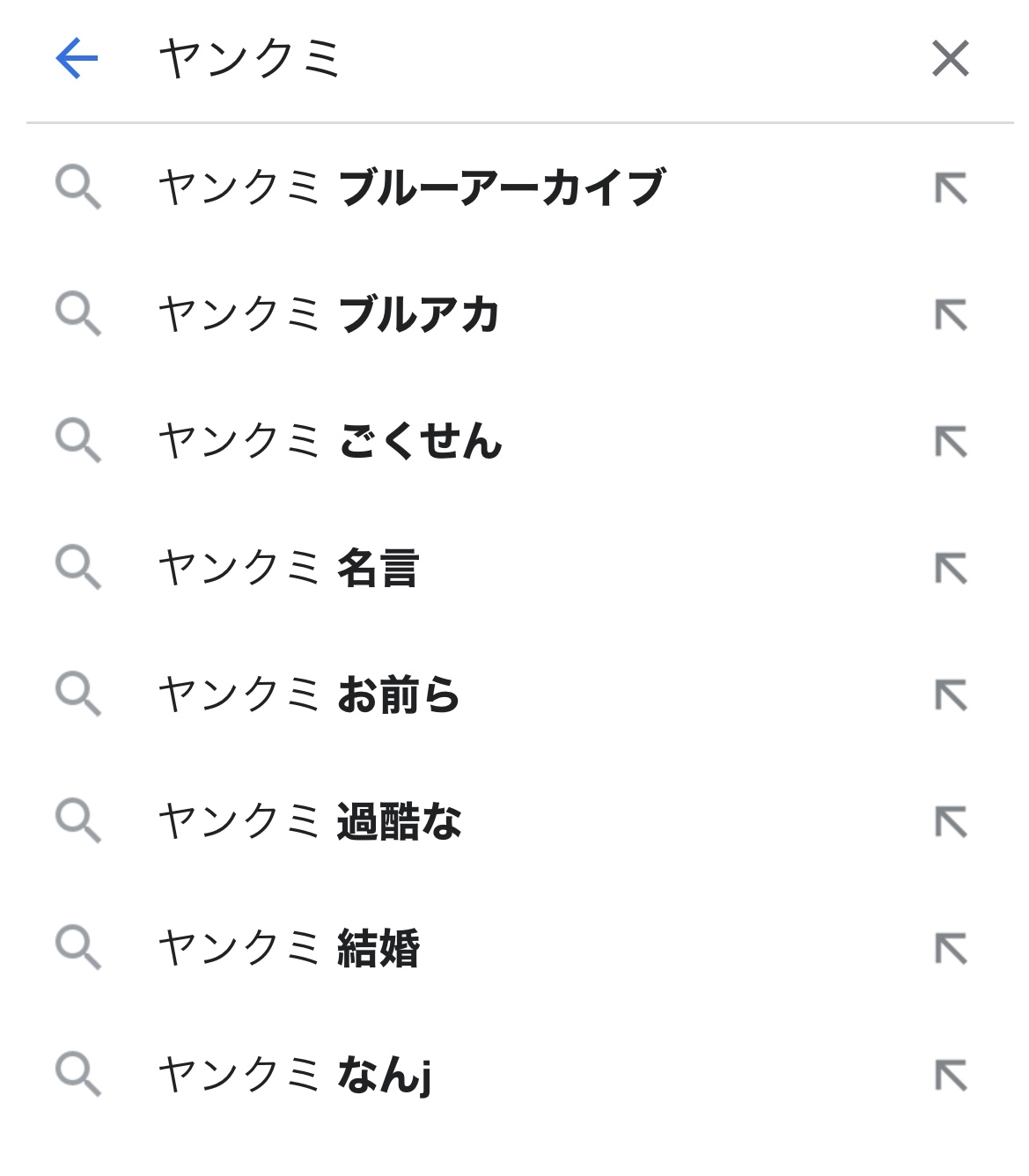
Task: Select suggestion ヤンクミ ブルーアーカイブ
Action: pos(411,187)
